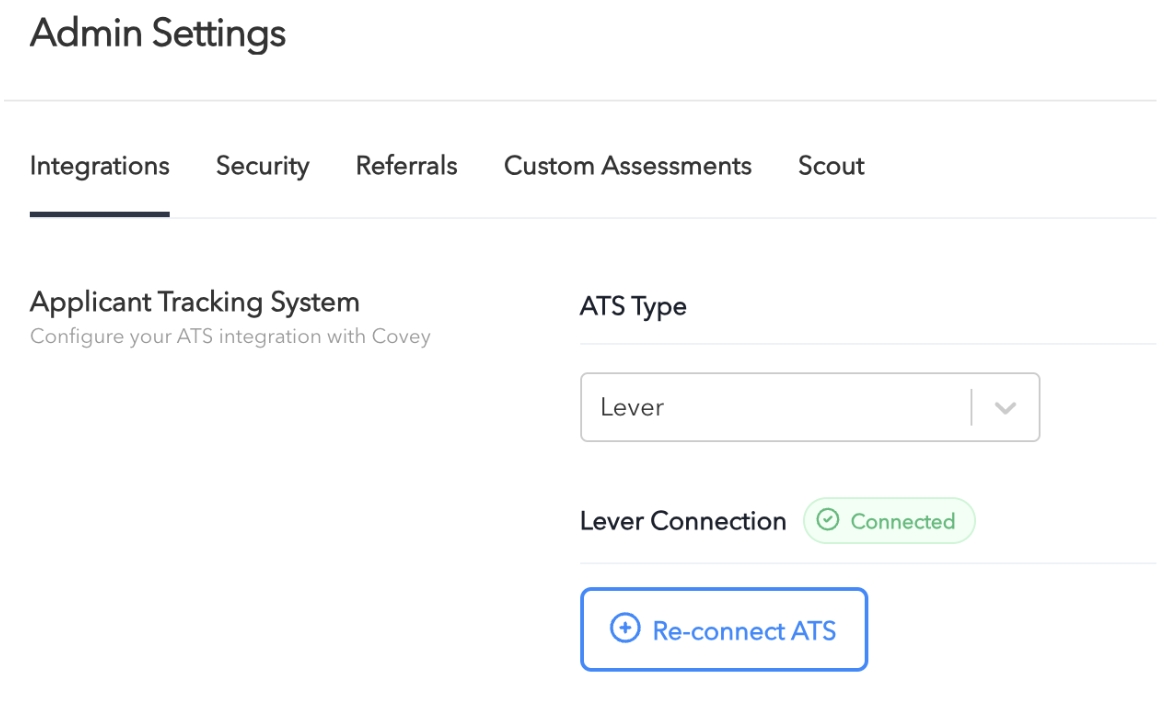
Task: Select the Custom Assessments tab
Action: [x=627, y=166]
